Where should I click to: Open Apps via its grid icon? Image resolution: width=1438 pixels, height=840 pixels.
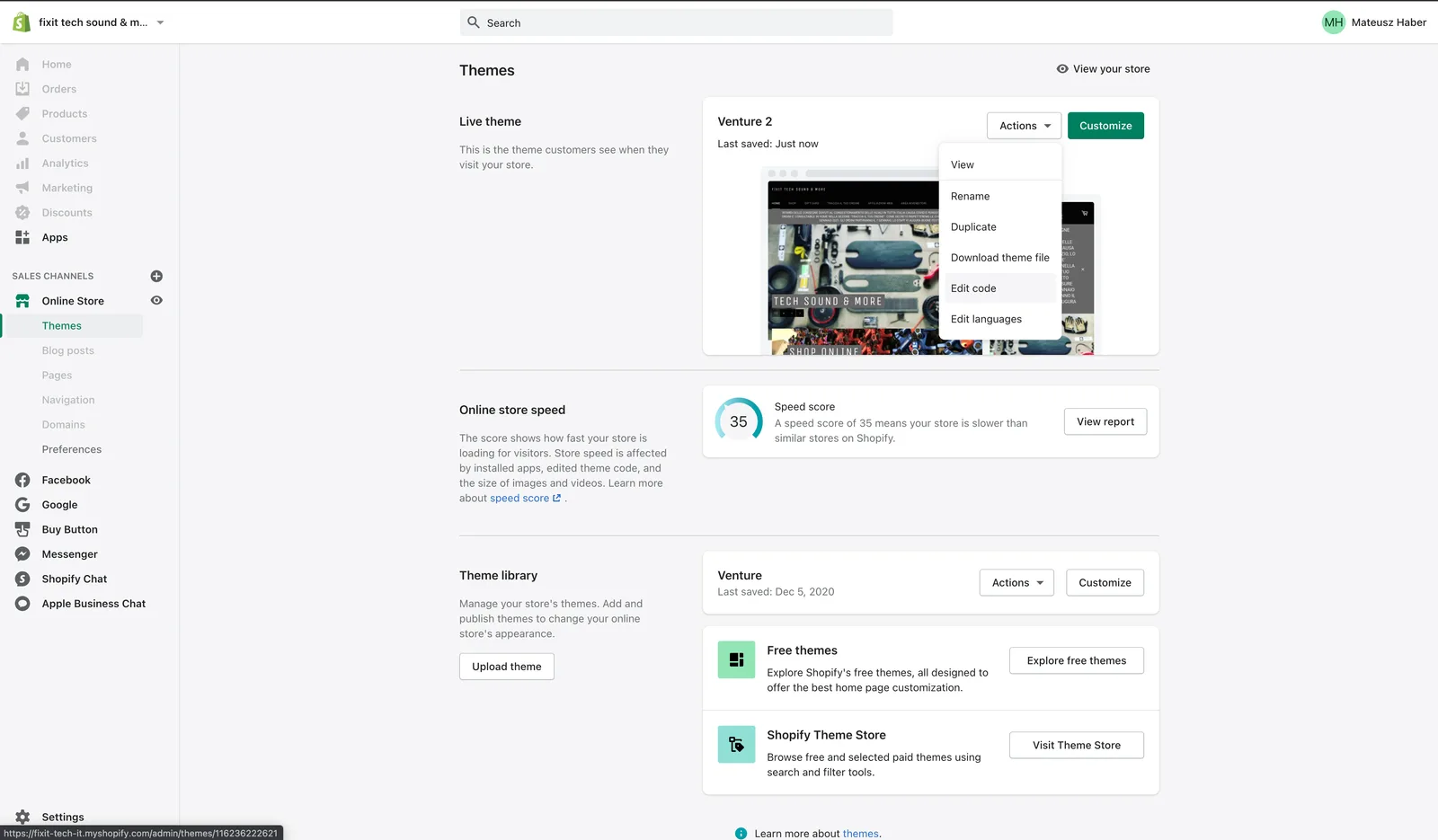click(x=22, y=237)
